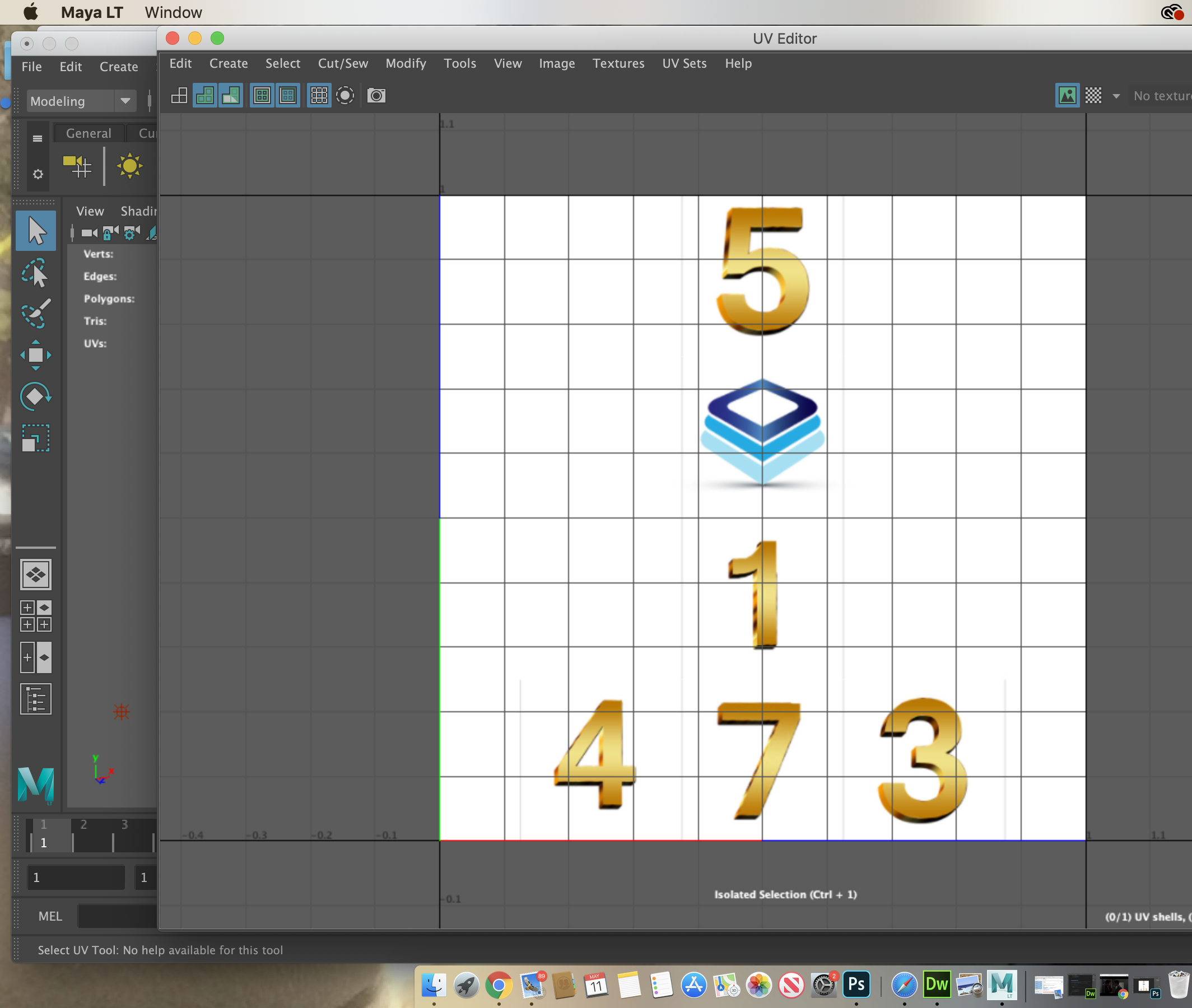Toggle UV distortion shading icon

pos(231,95)
